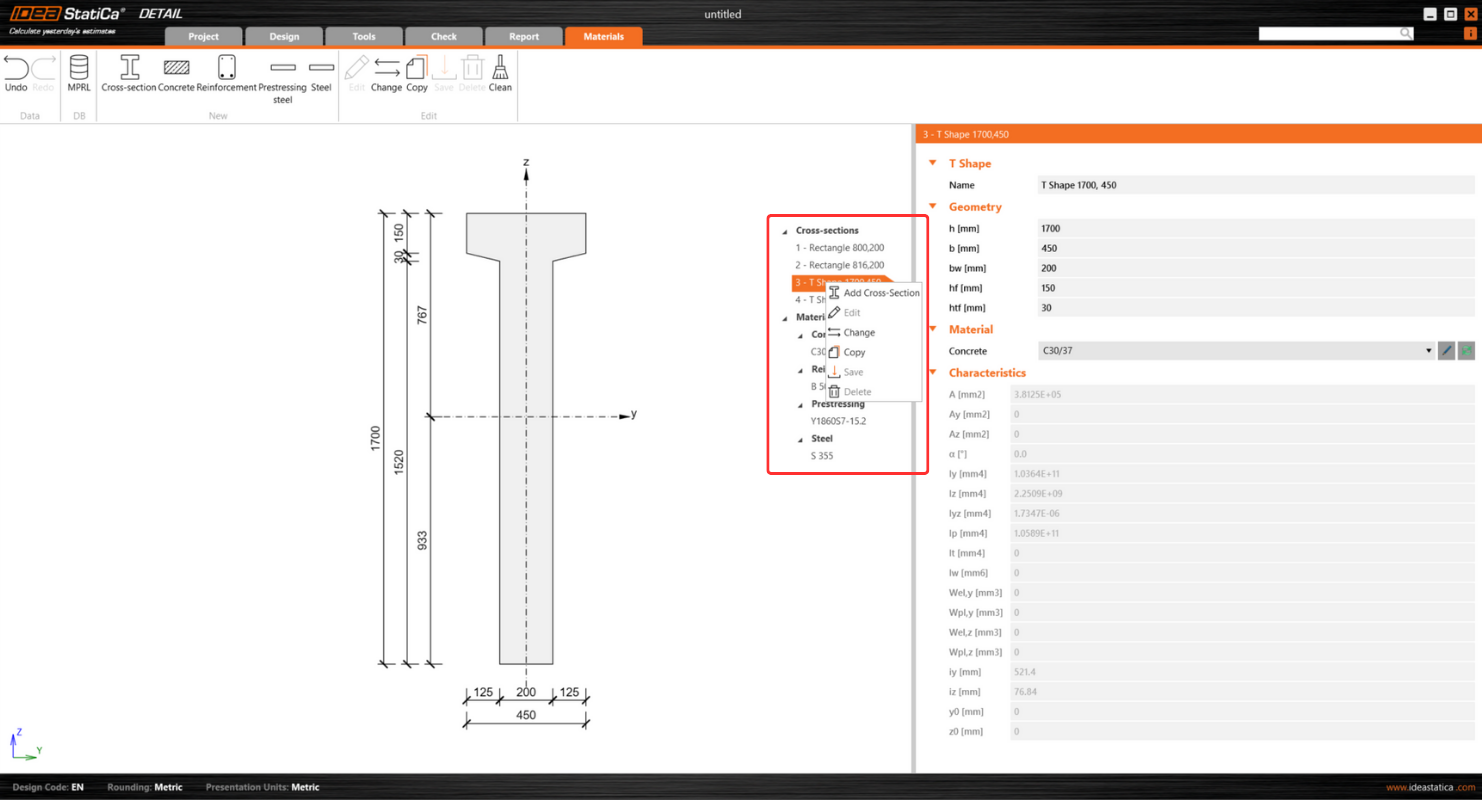Image resolution: width=1482 pixels, height=800 pixels.
Task: Select the Cross-section tool in the New group
Action: point(127,72)
